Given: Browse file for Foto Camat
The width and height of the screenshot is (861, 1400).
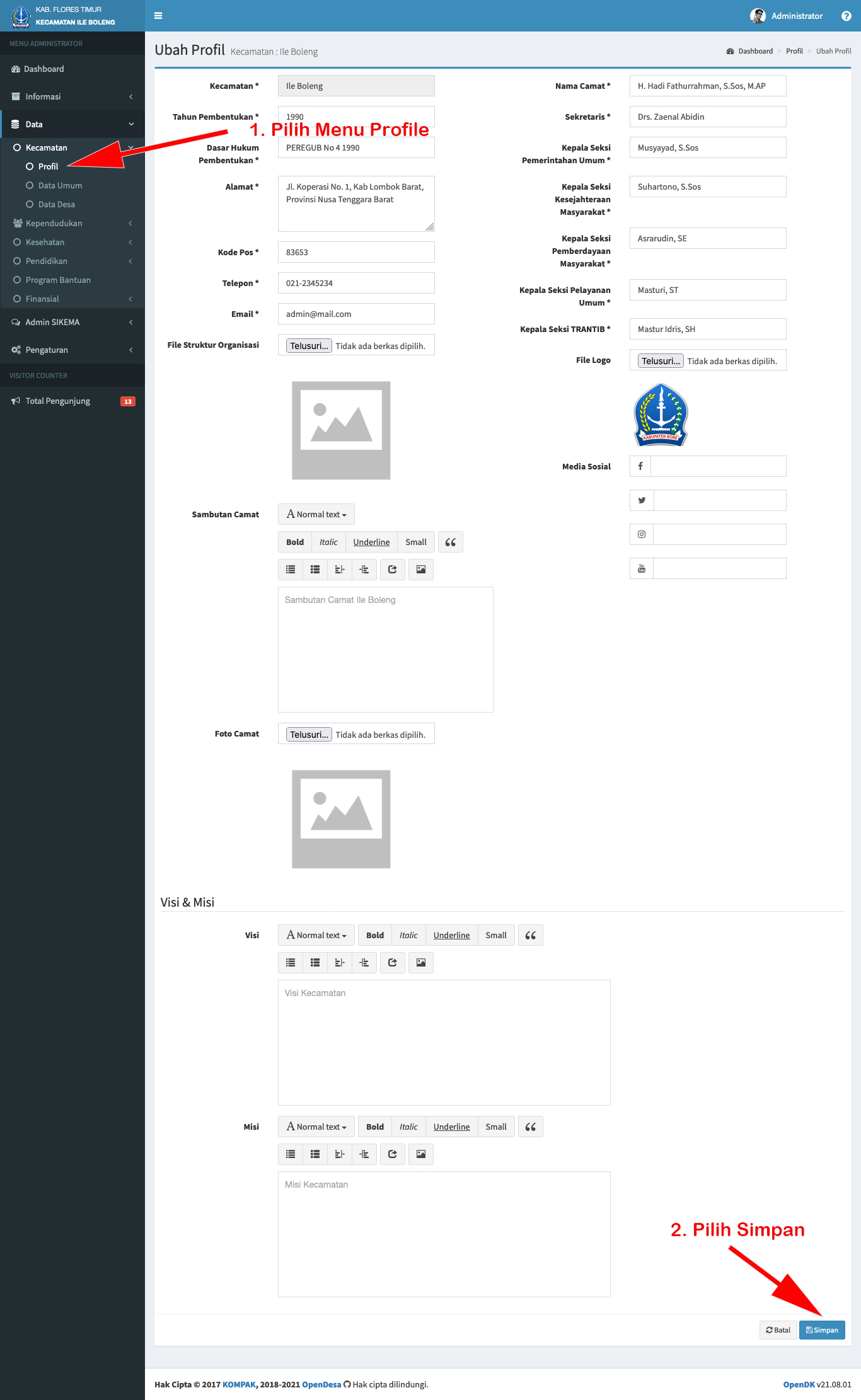Looking at the screenshot, I should 309,735.
